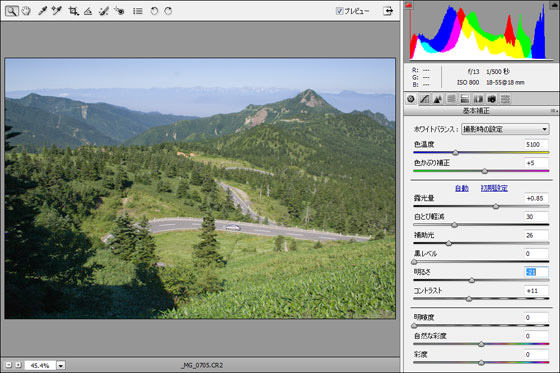Click the 補助光 value field 26
560x373 pixels.
536,235
